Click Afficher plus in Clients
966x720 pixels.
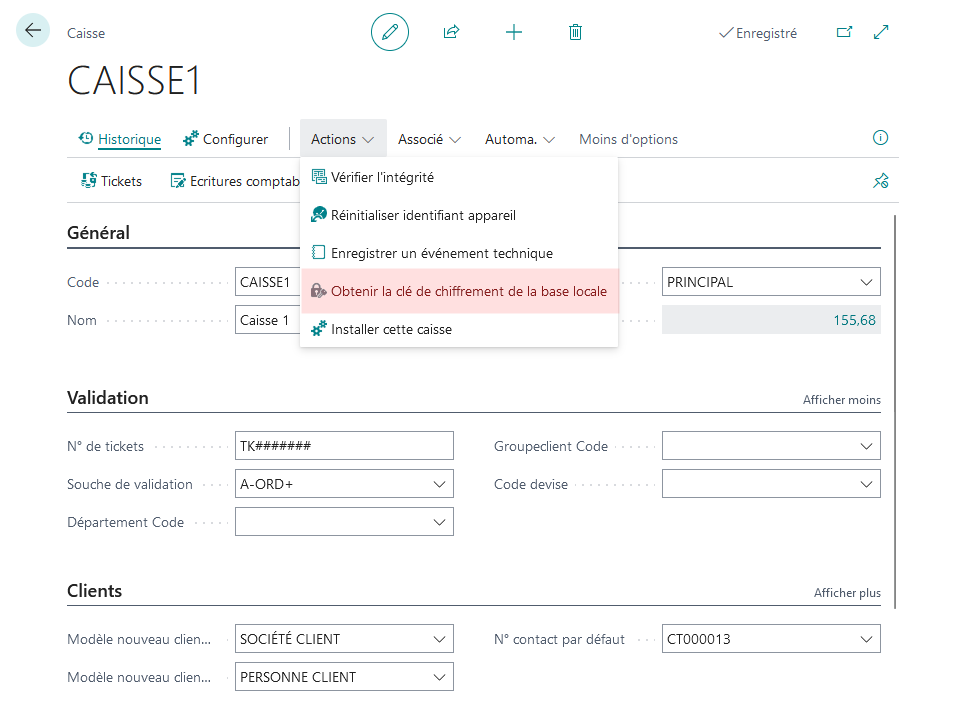pyautogui.click(x=847, y=593)
